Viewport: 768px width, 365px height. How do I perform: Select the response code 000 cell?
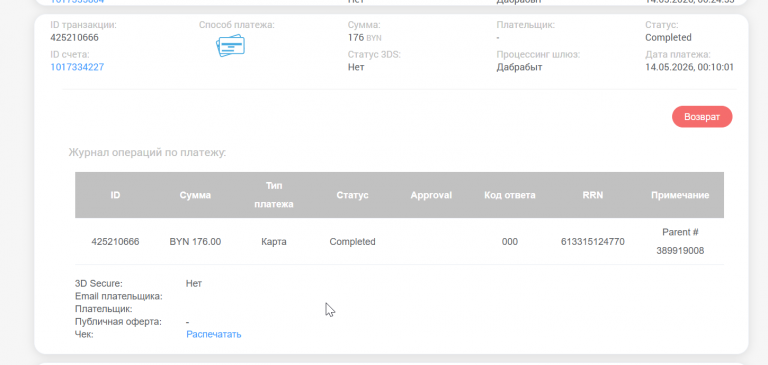click(x=510, y=242)
